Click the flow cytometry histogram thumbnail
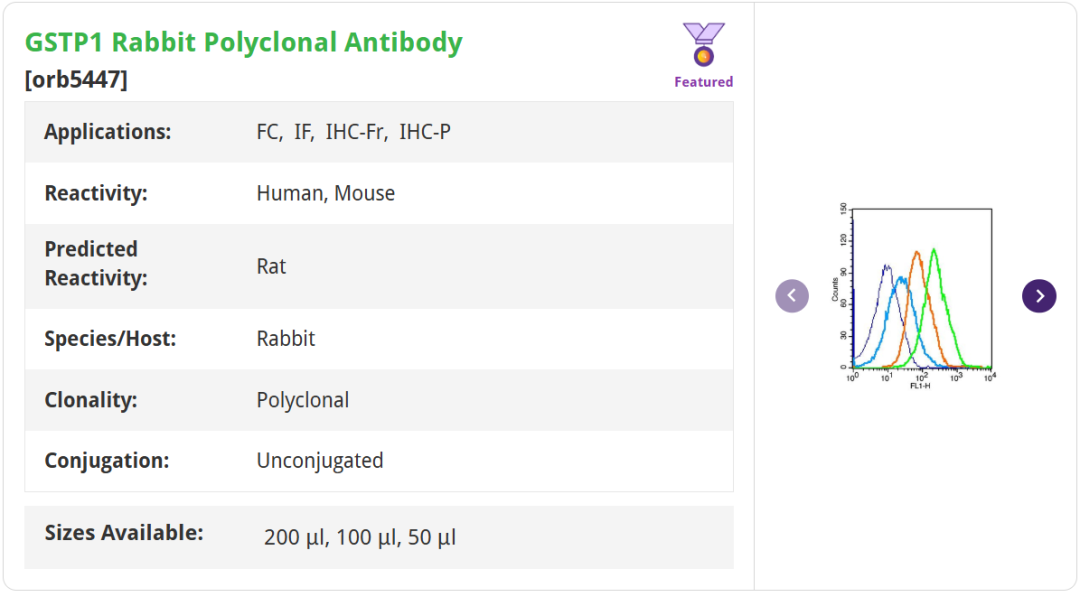 pyautogui.click(x=916, y=296)
